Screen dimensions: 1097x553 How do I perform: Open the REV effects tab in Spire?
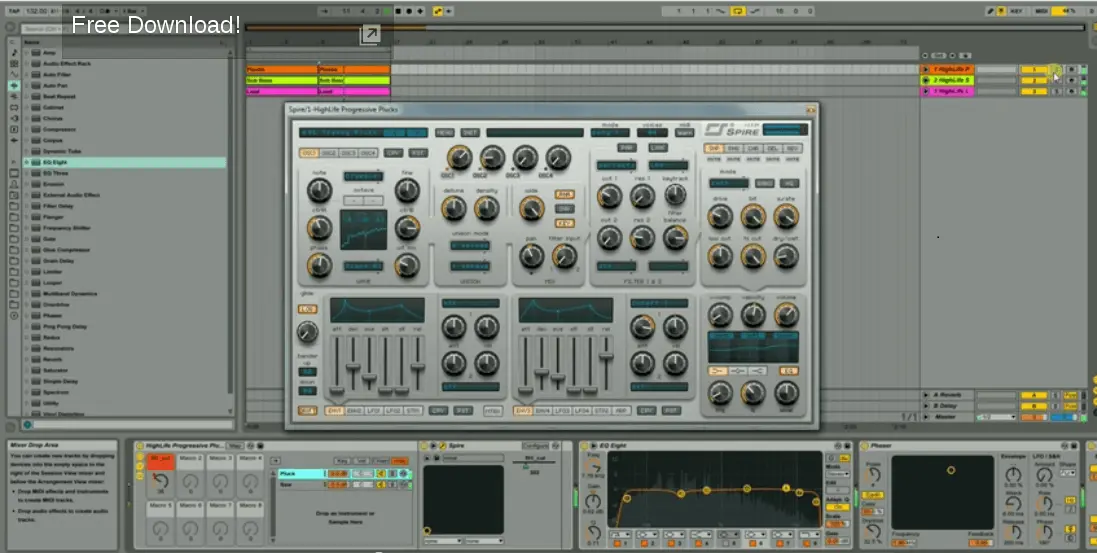click(793, 148)
